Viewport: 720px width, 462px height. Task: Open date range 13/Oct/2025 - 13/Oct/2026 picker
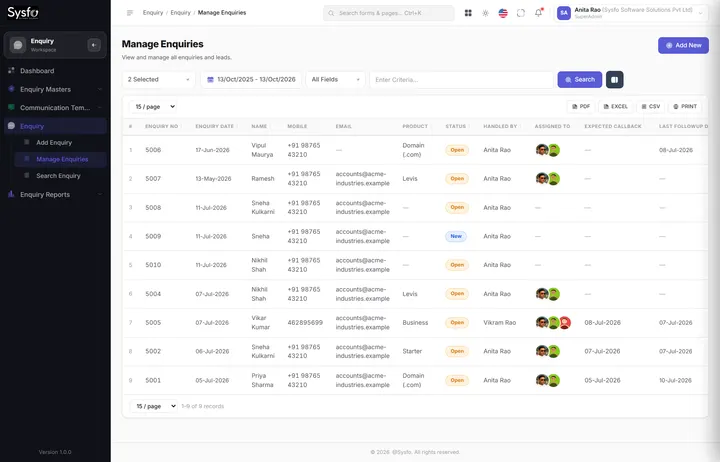[251, 79]
